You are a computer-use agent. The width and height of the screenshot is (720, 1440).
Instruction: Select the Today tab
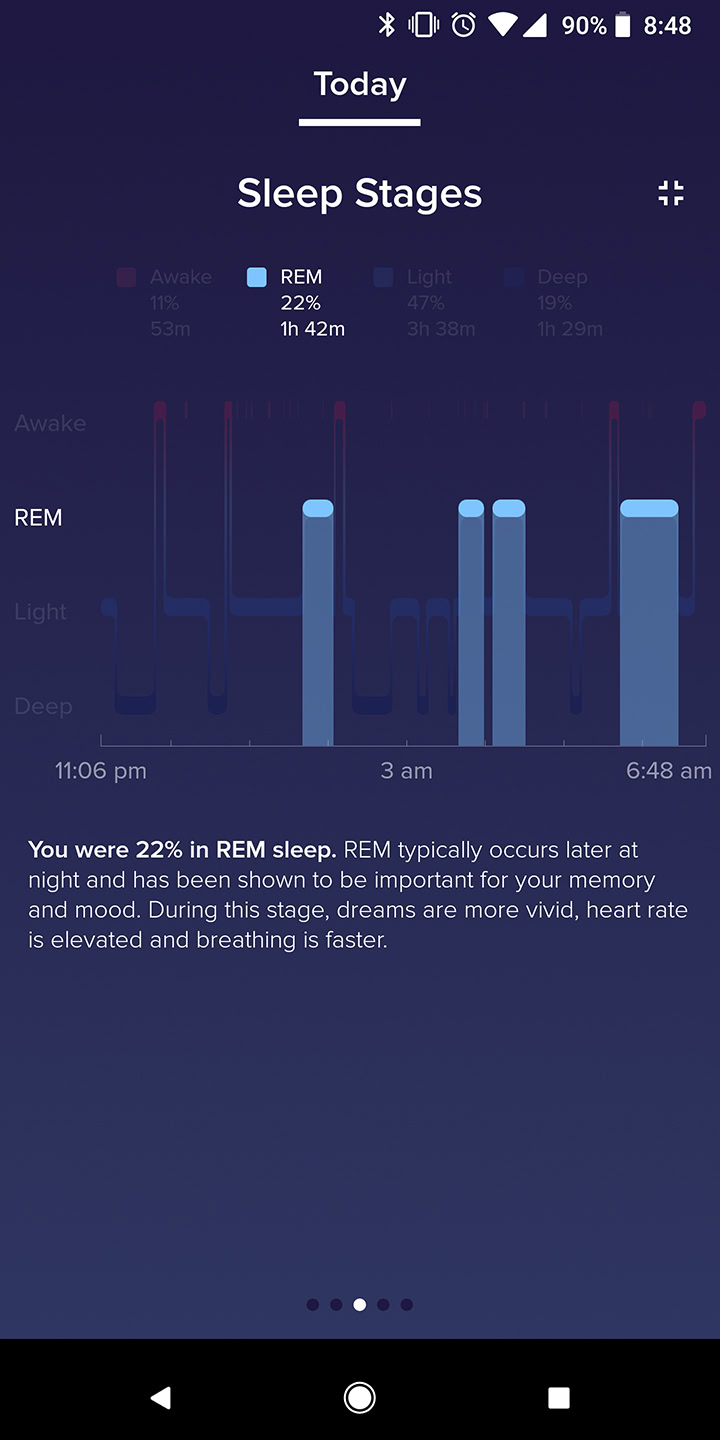pyautogui.click(x=360, y=85)
